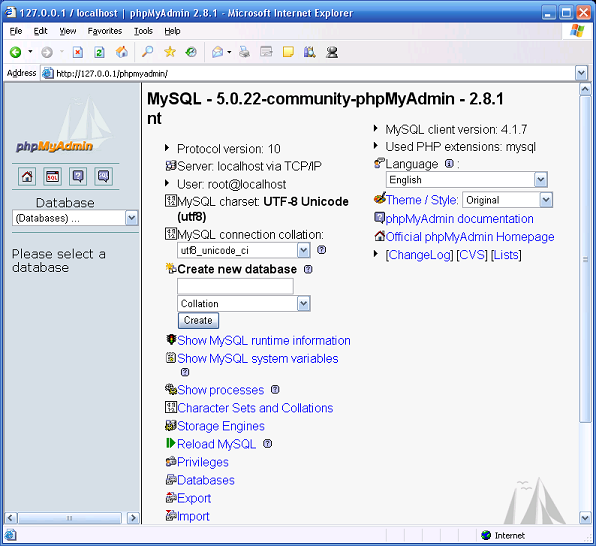Stop page loading with the Stop icon
596x546 pixels.
click(x=78, y=52)
